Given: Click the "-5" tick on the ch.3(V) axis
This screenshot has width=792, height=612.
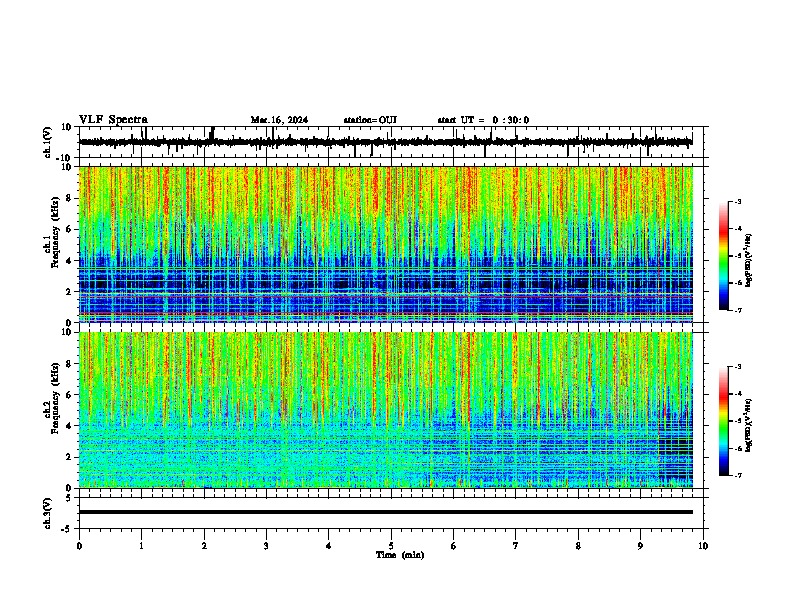Looking at the screenshot, I should click(x=68, y=529).
